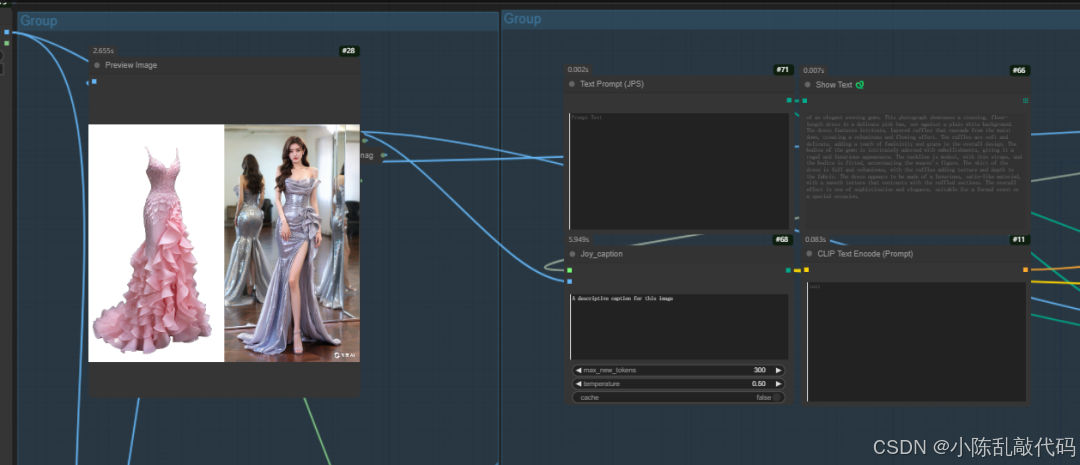This screenshot has height=465, width=1080.
Task: Click the grid-shaped output port on Show Text
Action: tap(1026, 101)
